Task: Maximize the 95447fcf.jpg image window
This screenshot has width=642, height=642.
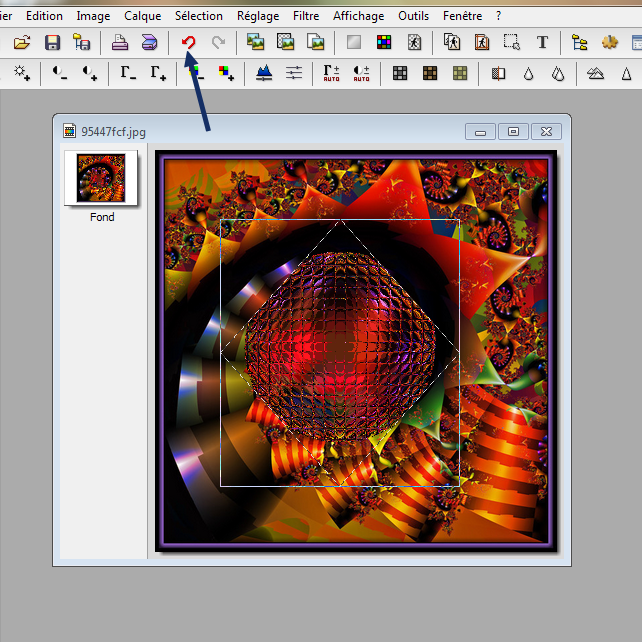Action: (513, 131)
